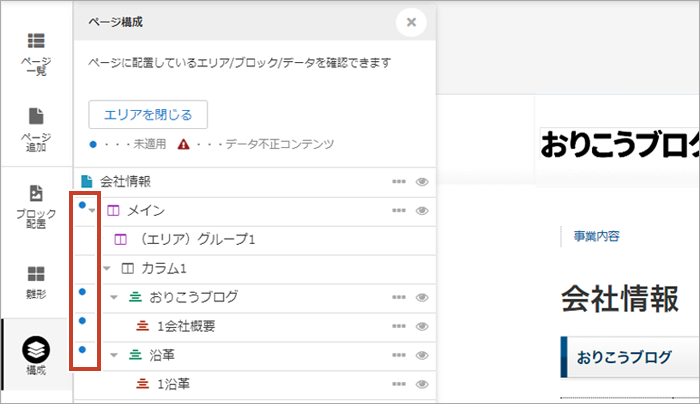Image resolution: width=700 pixels, height=404 pixels.
Task: Follow the 事業内容 link
Action: coord(596,236)
